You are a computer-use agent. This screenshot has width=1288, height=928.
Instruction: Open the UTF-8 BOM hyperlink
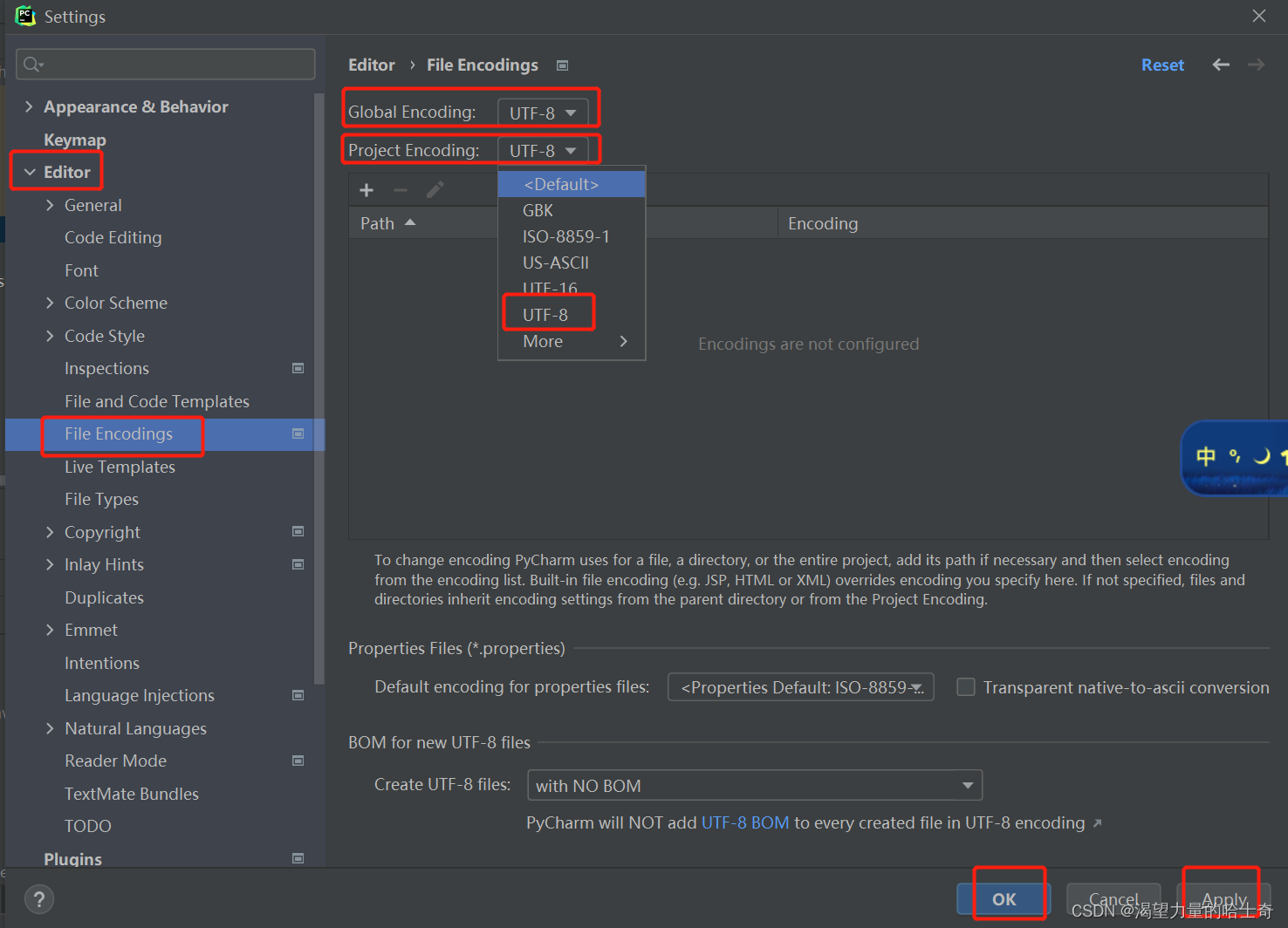click(745, 822)
